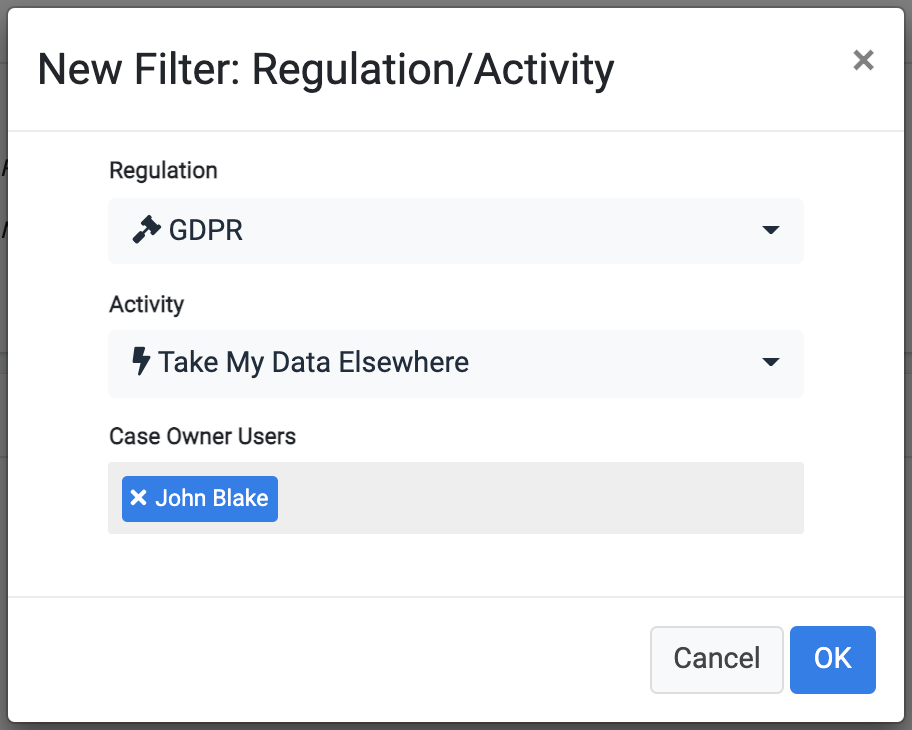
Task: Expand the Activity dropdown arrow
Action: pyautogui.click(x=771, y=362)
